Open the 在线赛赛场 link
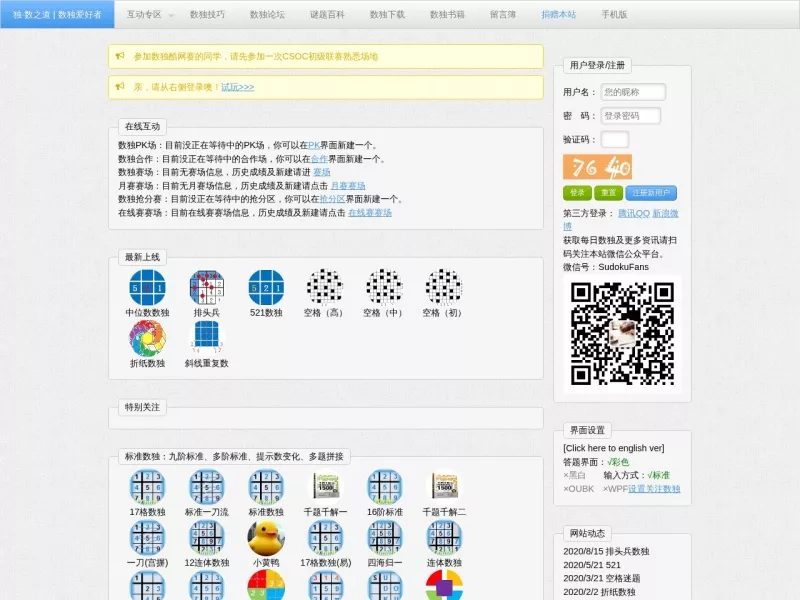Viewport: 800px width, 600px height. pyautogui.click(x=370, y=212)
